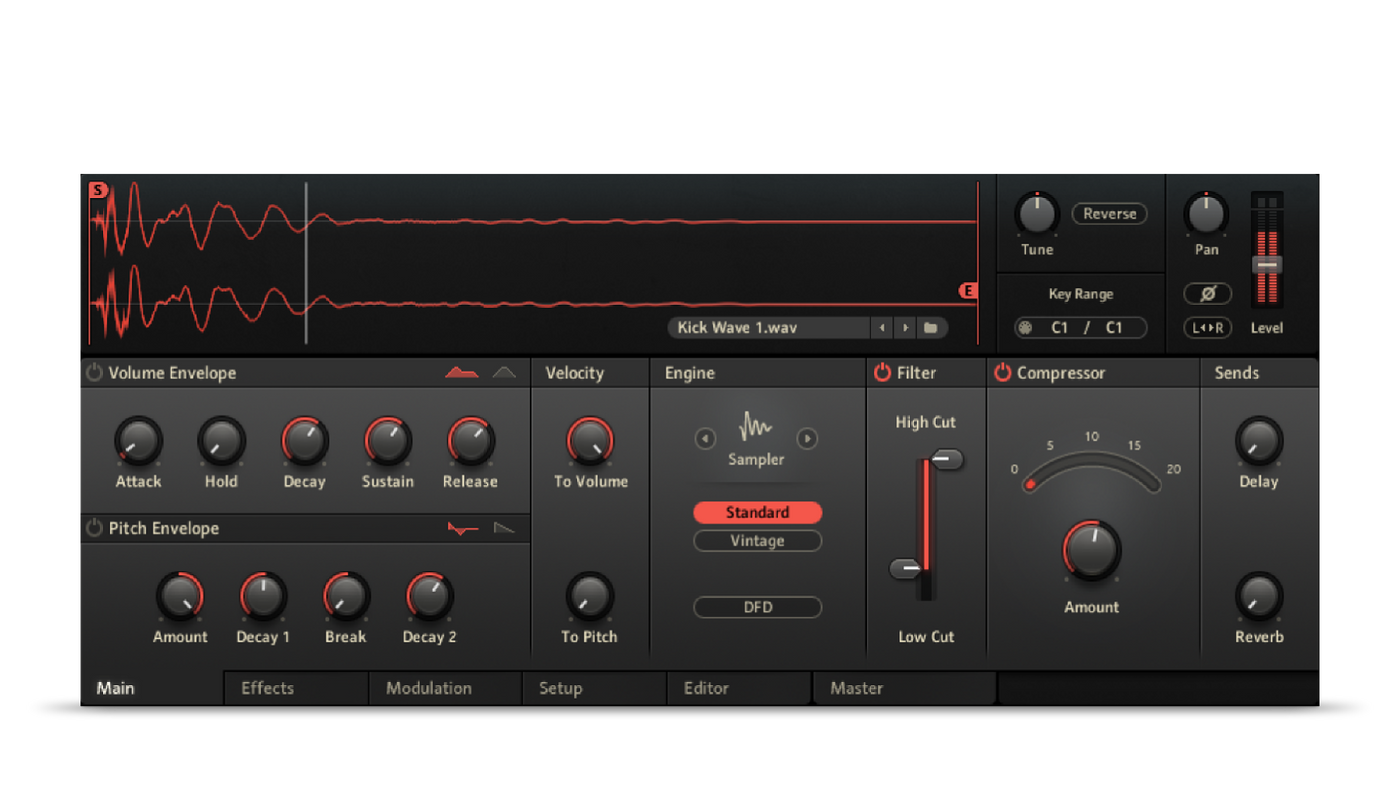Open the Editor tab
This screenshot has height=798, width=1400.
click(x=740, y=688)
